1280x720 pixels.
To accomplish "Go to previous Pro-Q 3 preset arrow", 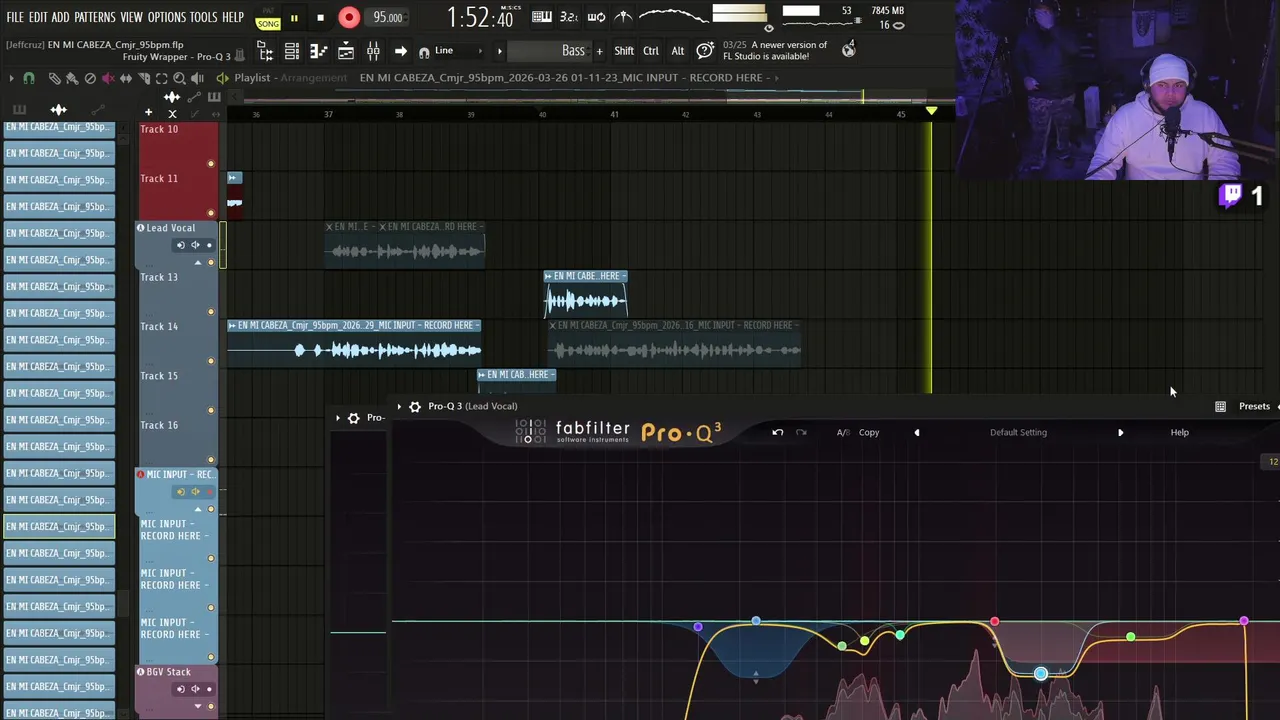I will click(x=917, y=433).
